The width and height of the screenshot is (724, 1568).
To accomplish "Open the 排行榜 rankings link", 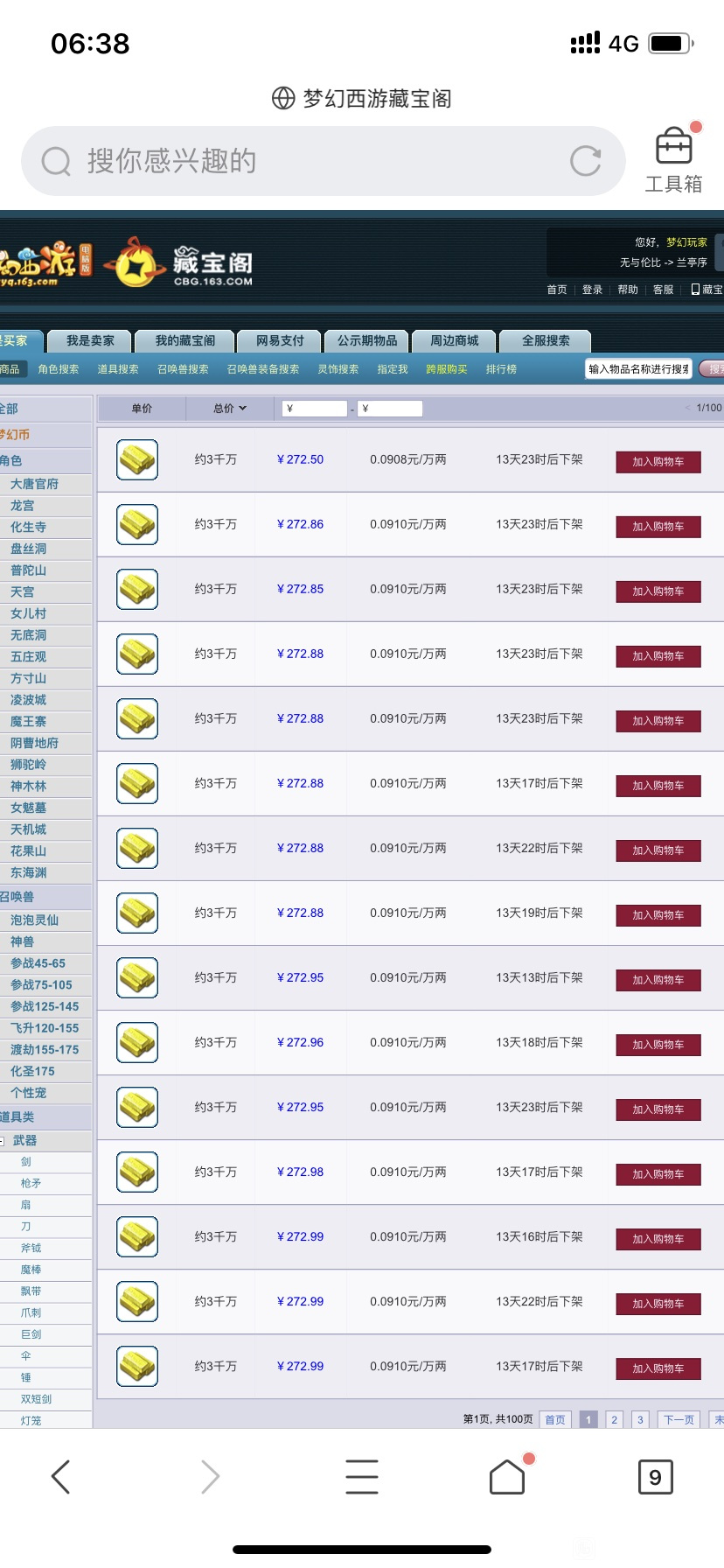I will [x=501, y=369].
